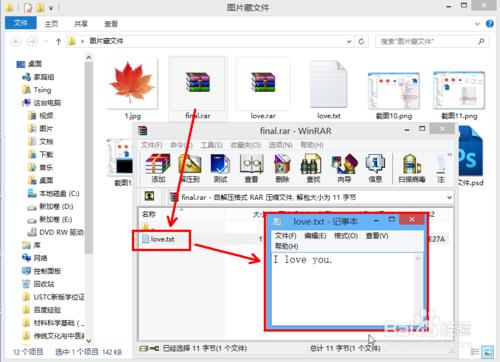Open Notepad's 帮助(H) menu
This screenshot has width=500, height=362.
click(286, 246)
